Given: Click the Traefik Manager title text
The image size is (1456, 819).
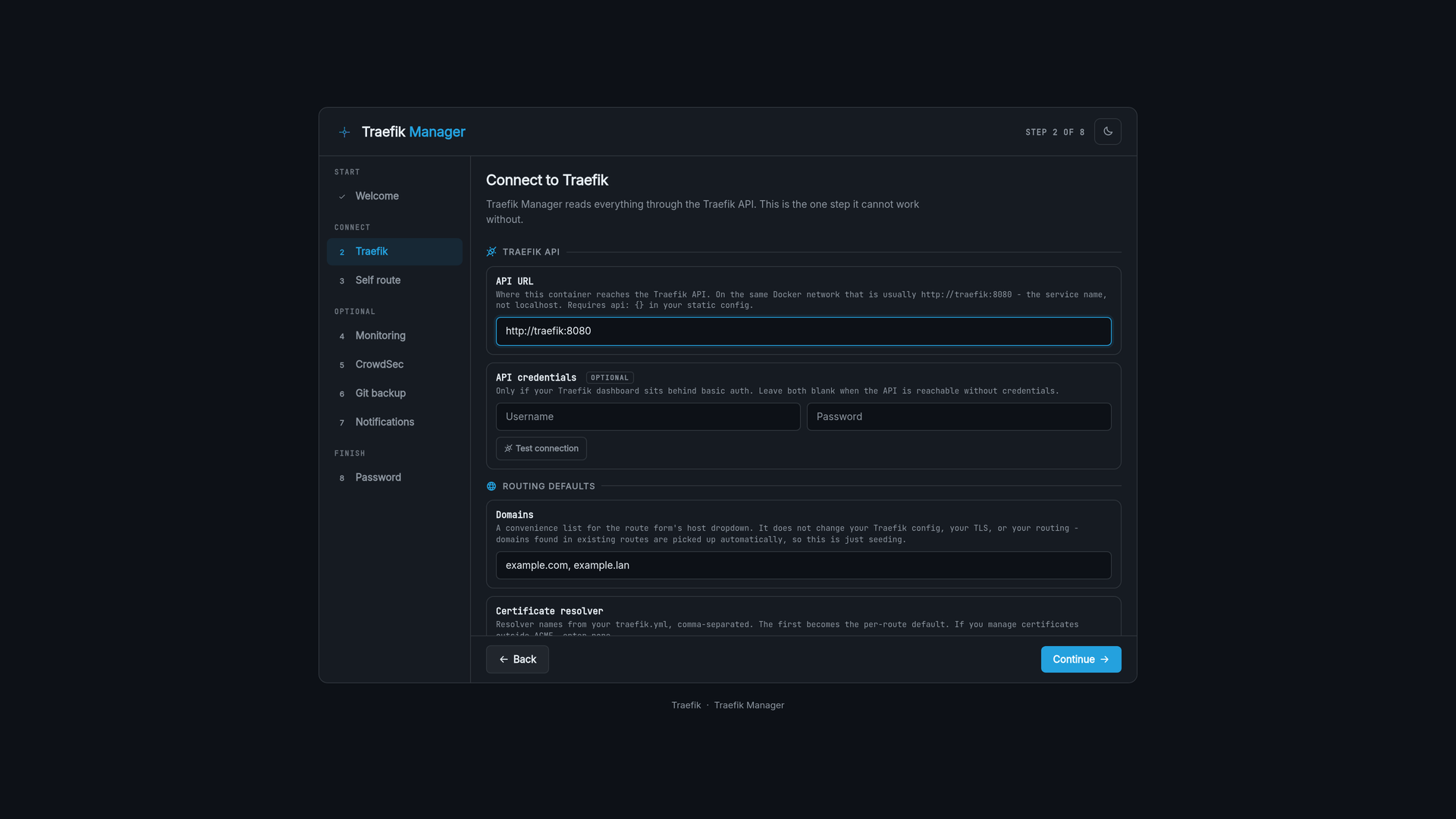Looking at the screenshot, I should click(413, 132).
